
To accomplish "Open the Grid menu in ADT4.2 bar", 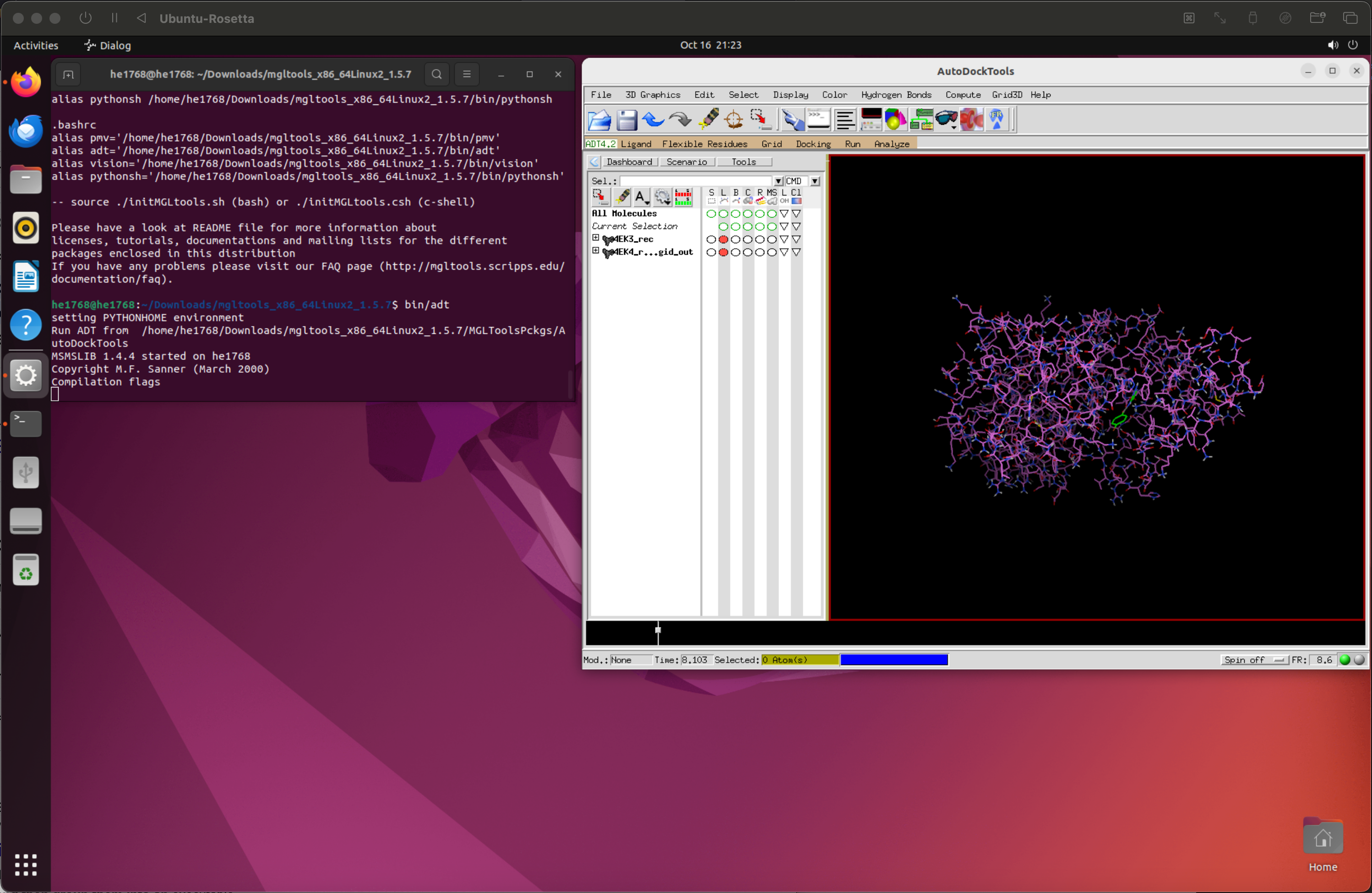I will pos(771,144).
